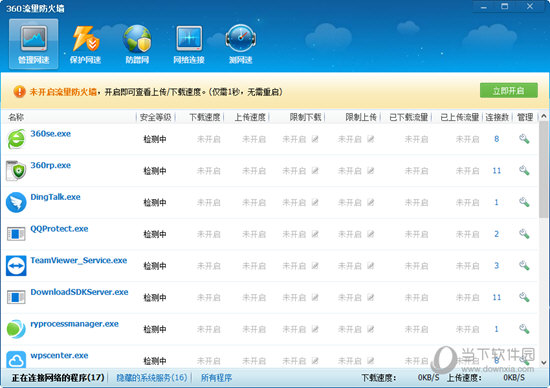Sort by 下载速度 column header
Image resolution: width=550 pixels, height=388 pixels.
click(x=205, y=117)
